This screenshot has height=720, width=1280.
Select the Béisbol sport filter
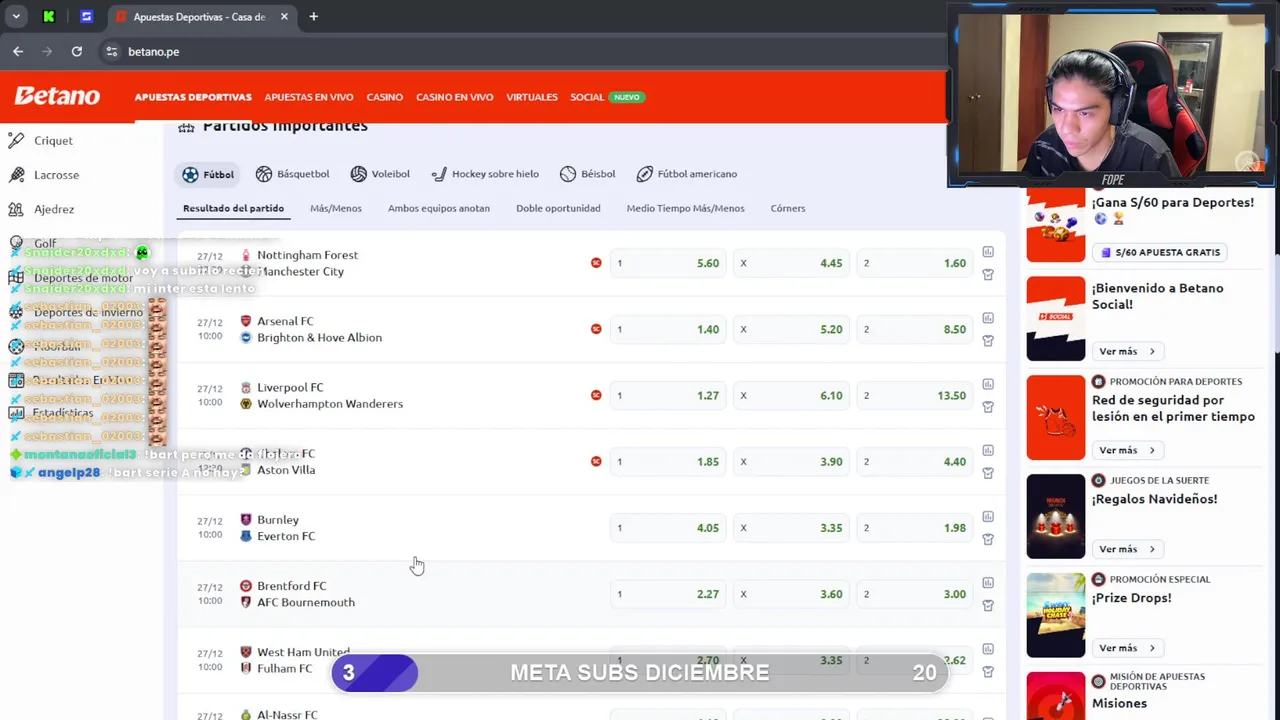coord(588,174)
